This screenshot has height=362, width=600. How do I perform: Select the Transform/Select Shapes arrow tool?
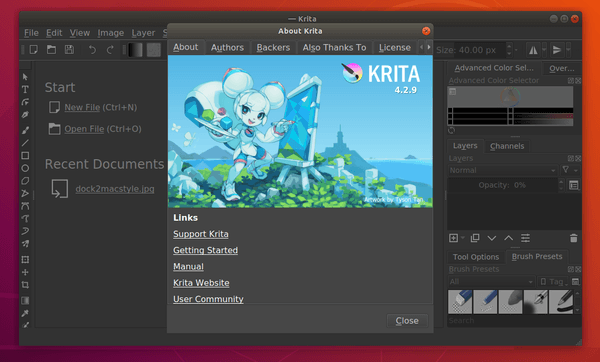[x=25, y=77]
